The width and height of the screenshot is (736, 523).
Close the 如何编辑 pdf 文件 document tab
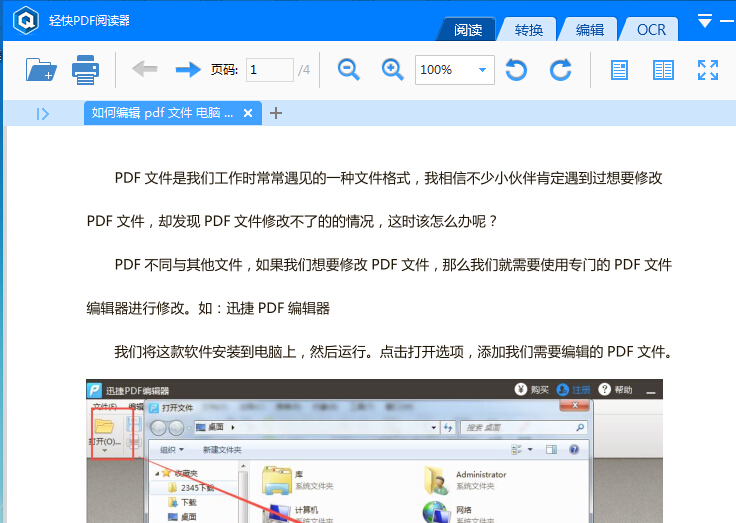coord(248,113)
